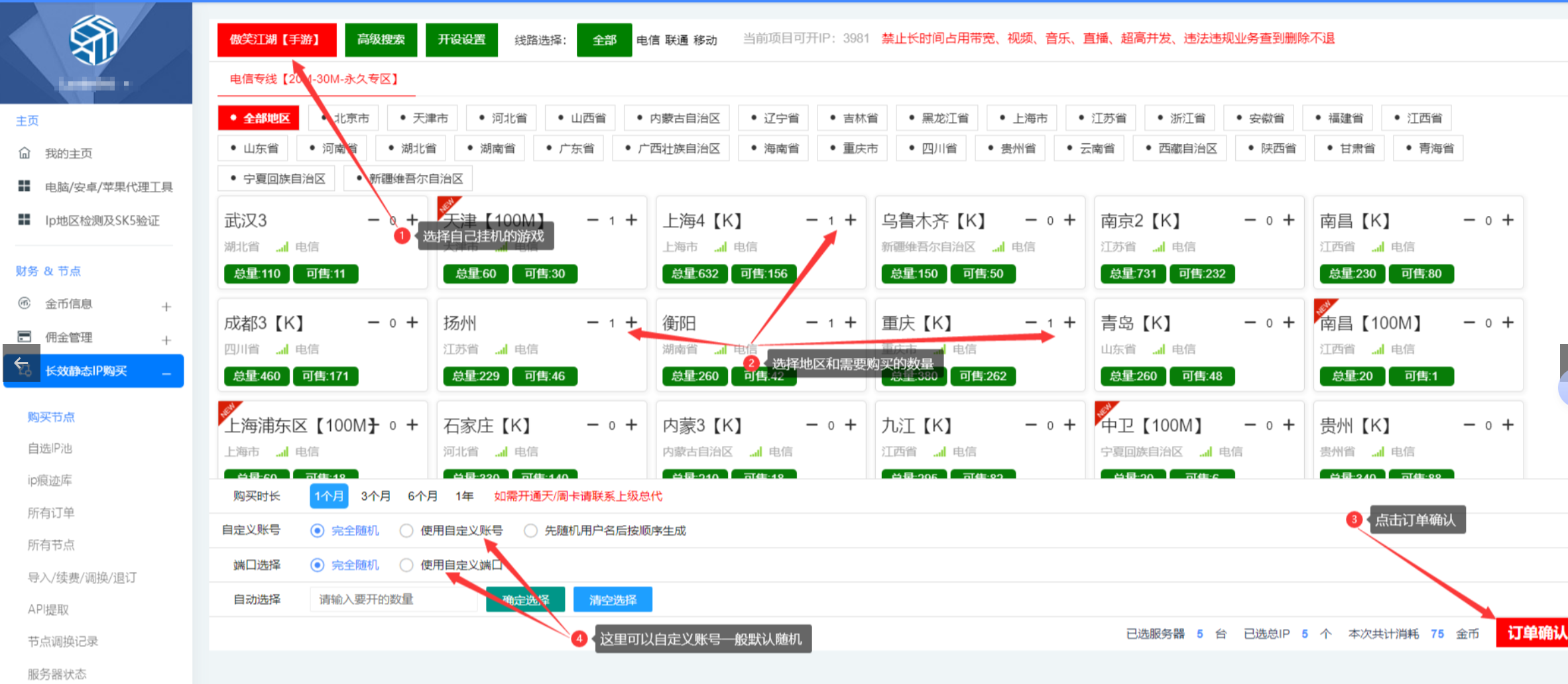Image resolution: width=1568 pixels, height=684 pixels.
Task: Filter region to 四川省
Action: pyautogui.click(x=932, y=148)
